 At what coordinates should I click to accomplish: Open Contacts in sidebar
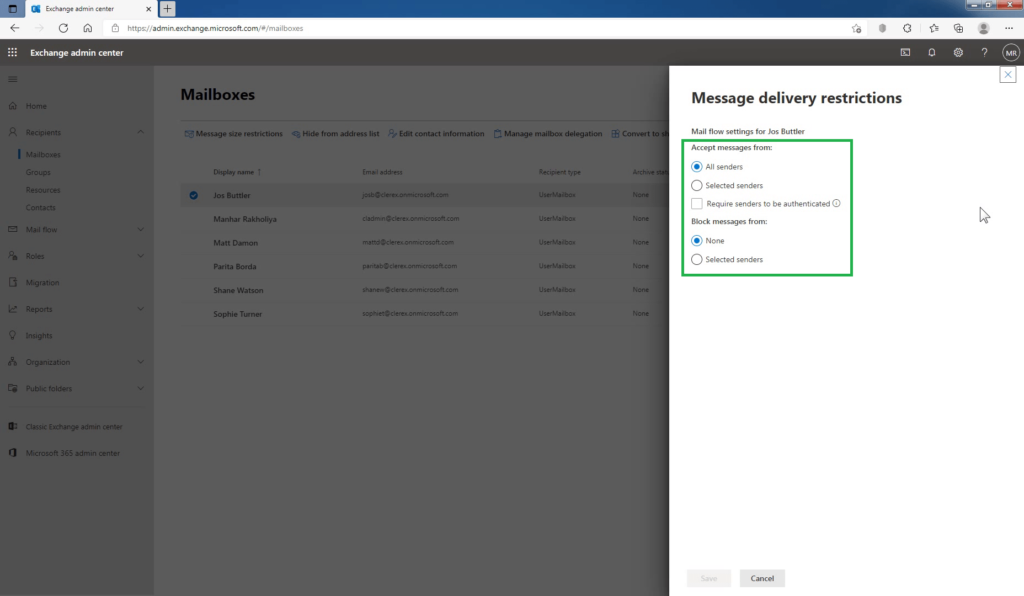pos(40,208)
